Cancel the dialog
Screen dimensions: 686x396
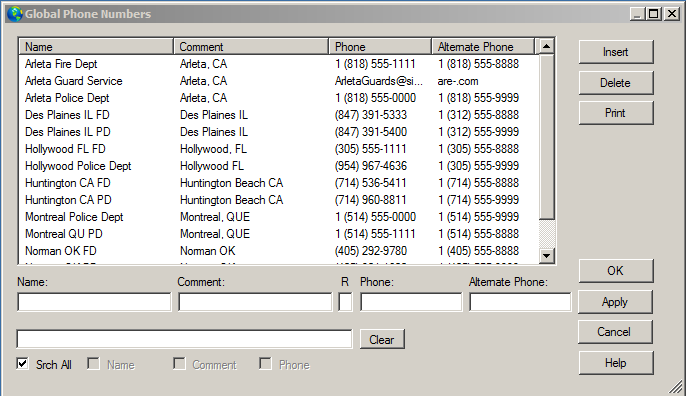[615, 332]
